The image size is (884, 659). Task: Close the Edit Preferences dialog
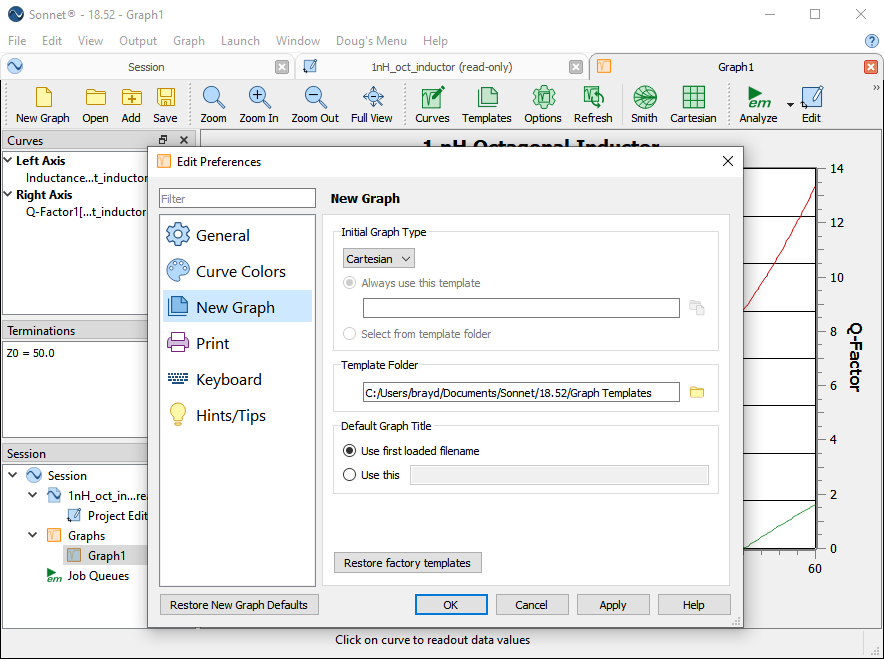click(x=728, y=161)
